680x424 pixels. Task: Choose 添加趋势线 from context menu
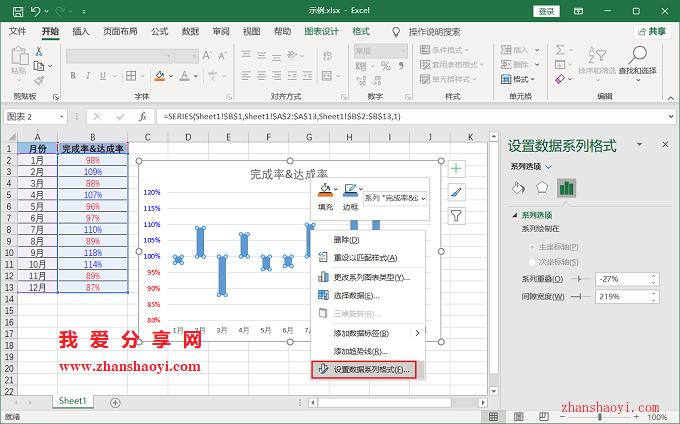[x=368, y=352]
